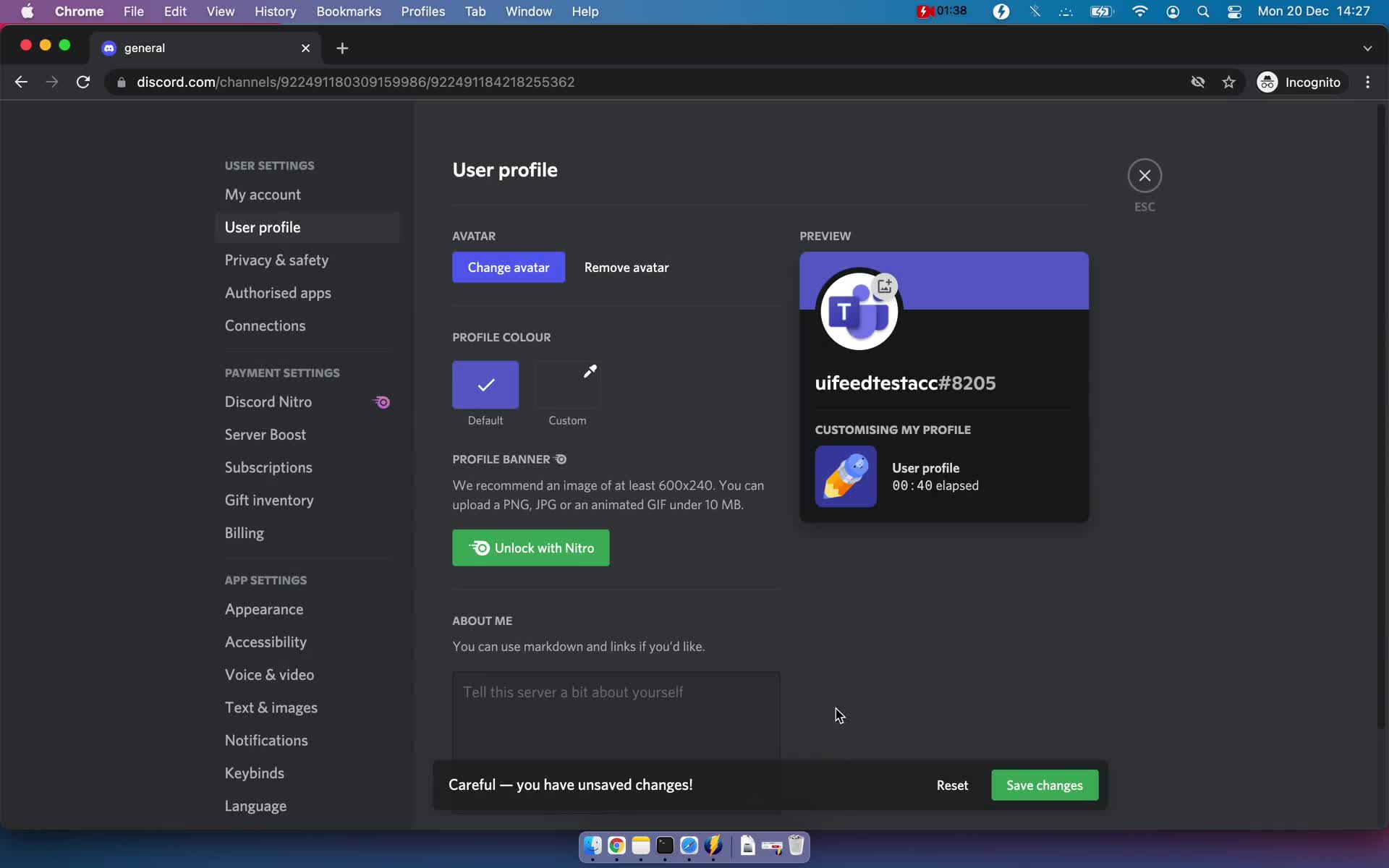Click the Server Boost sidebar item

pos(265,434)
